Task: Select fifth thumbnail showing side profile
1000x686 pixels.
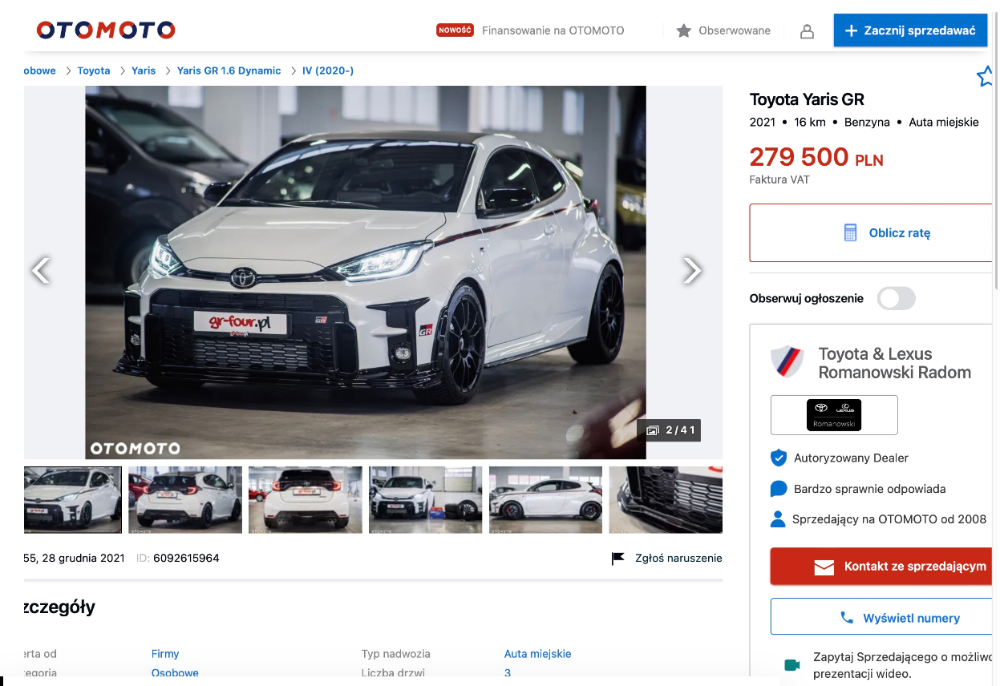Action: (x=545, y=499)
